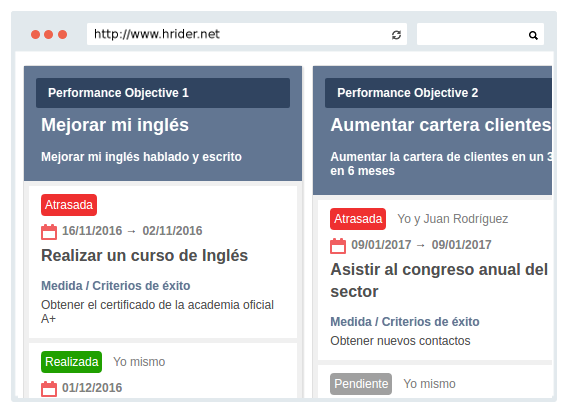Click into the browser search box

[480, 34]
